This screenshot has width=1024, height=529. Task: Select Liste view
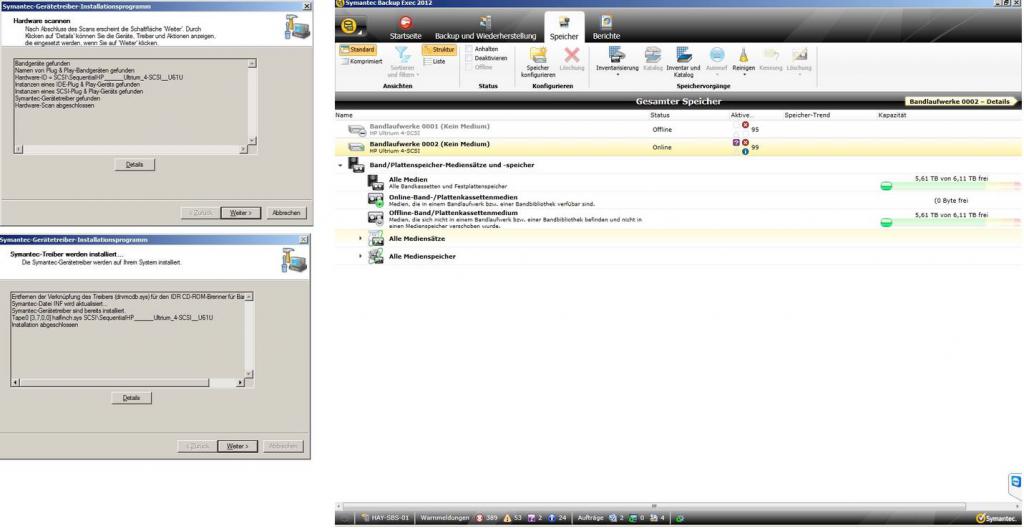point(434,61)
